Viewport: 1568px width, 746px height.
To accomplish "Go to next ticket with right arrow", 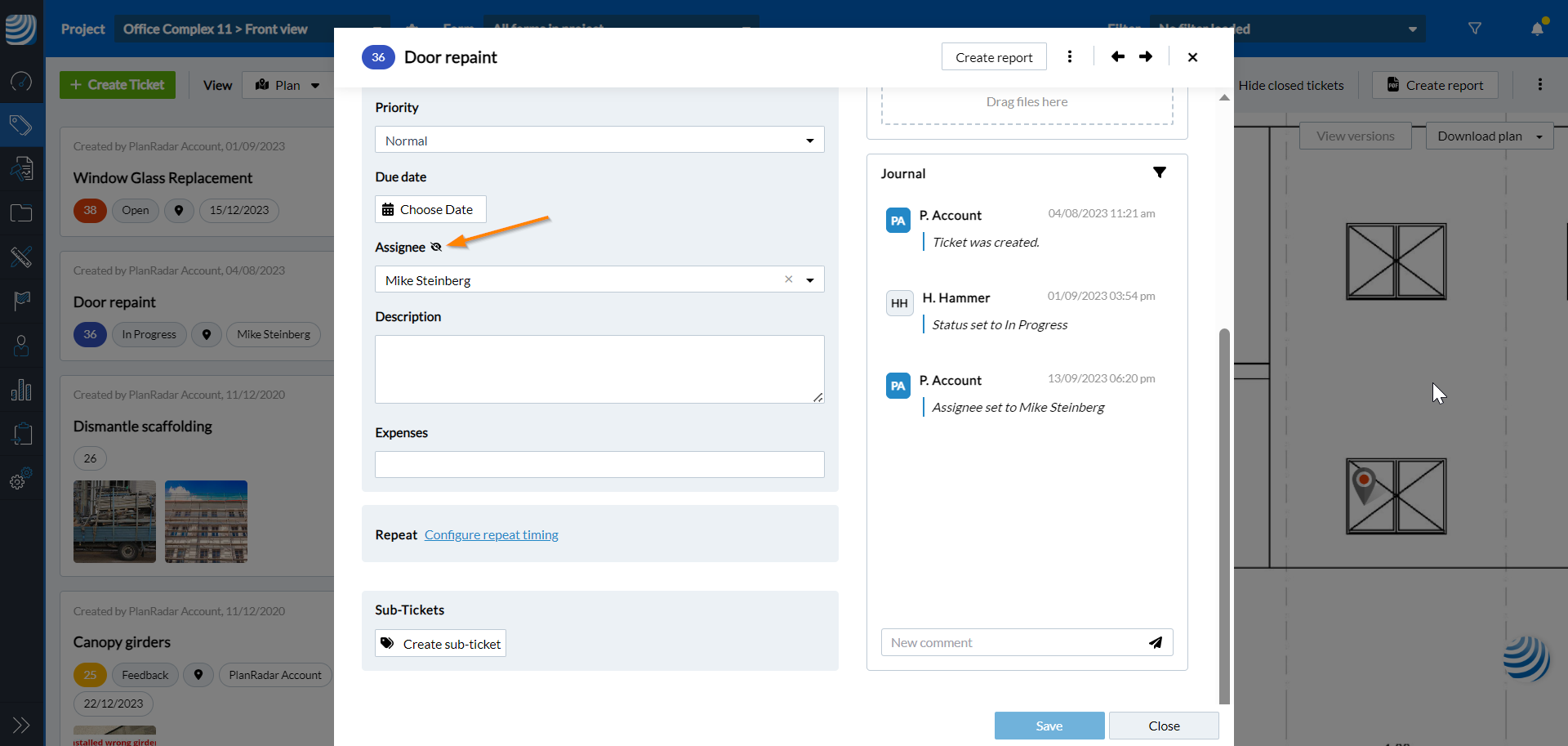I will pyautogui.click(x=1146, y=56).
